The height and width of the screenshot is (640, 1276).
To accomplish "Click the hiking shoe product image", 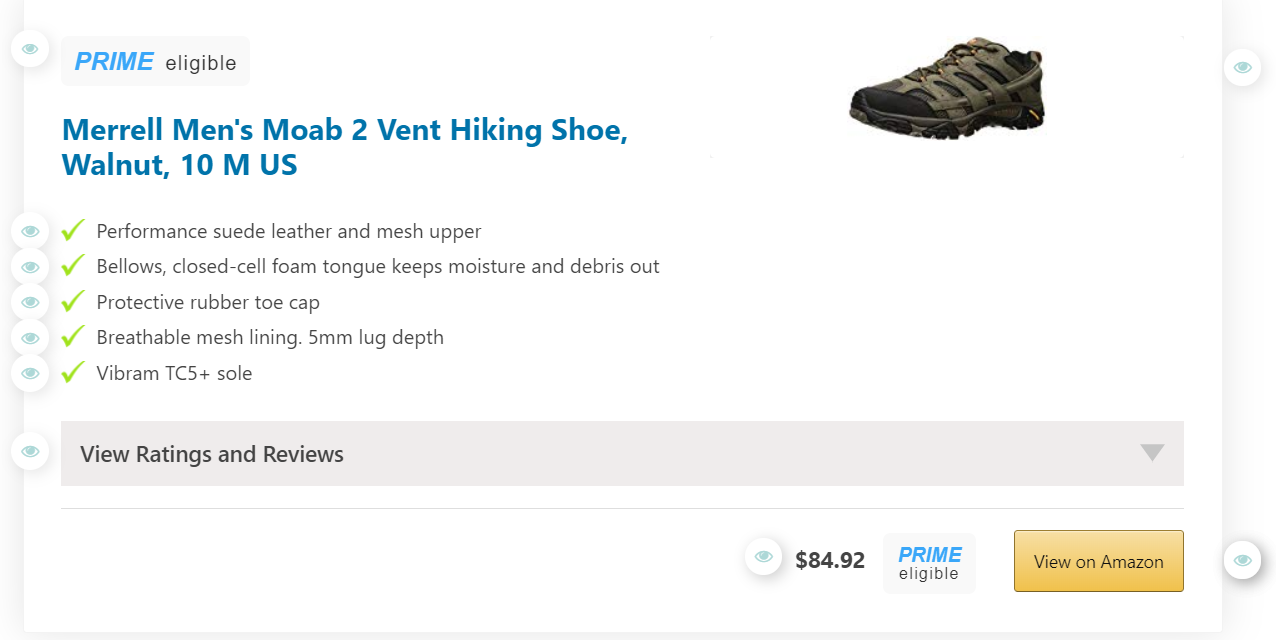I will pyautogui.click(x=945, y=88).
